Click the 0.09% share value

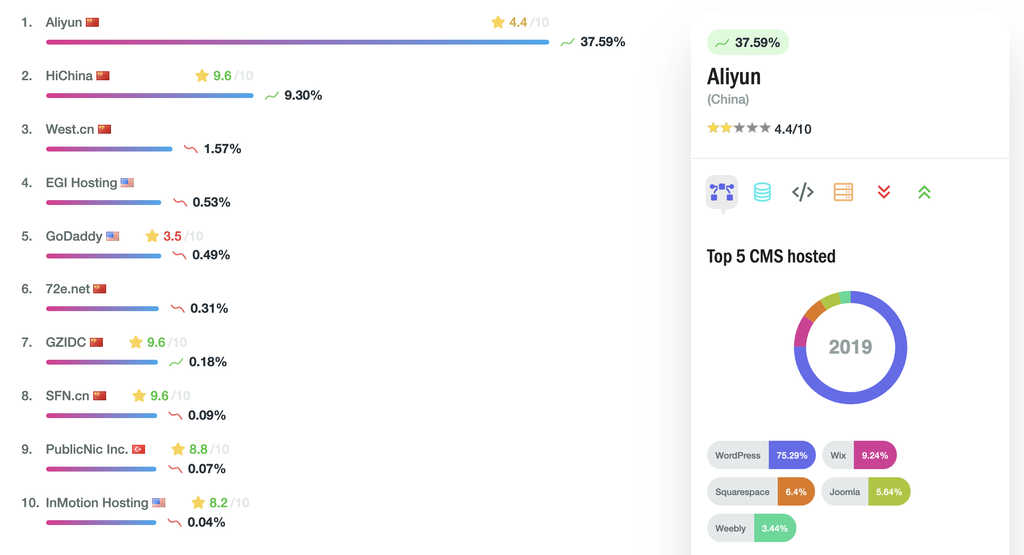pos(207,415)
